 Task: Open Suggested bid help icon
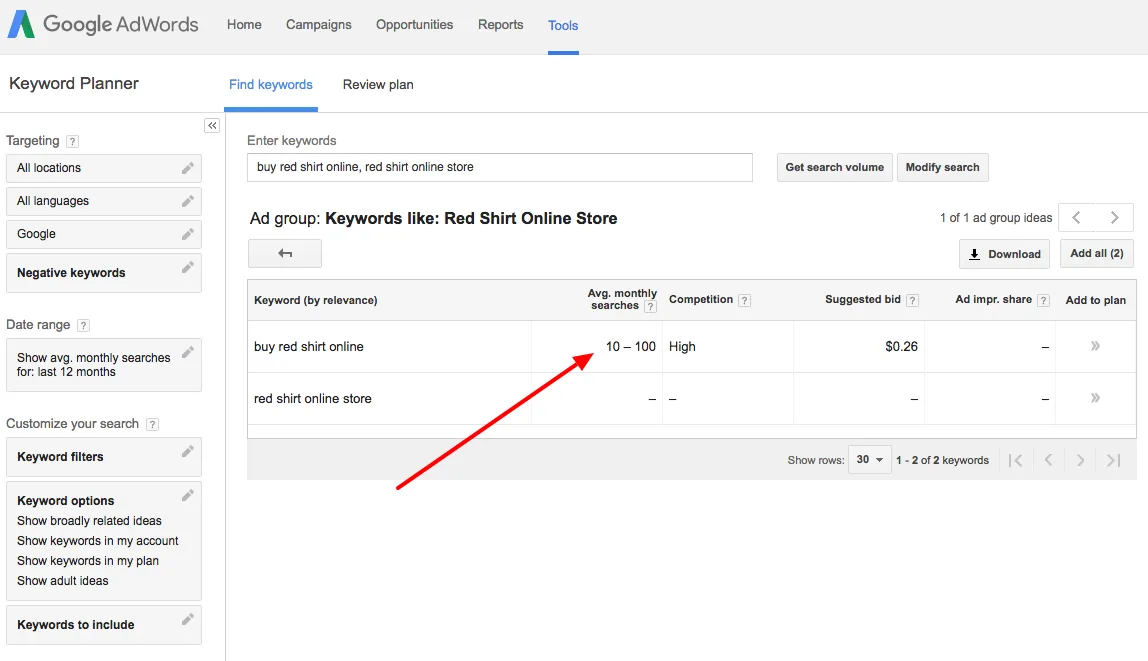tap(912, 300)
